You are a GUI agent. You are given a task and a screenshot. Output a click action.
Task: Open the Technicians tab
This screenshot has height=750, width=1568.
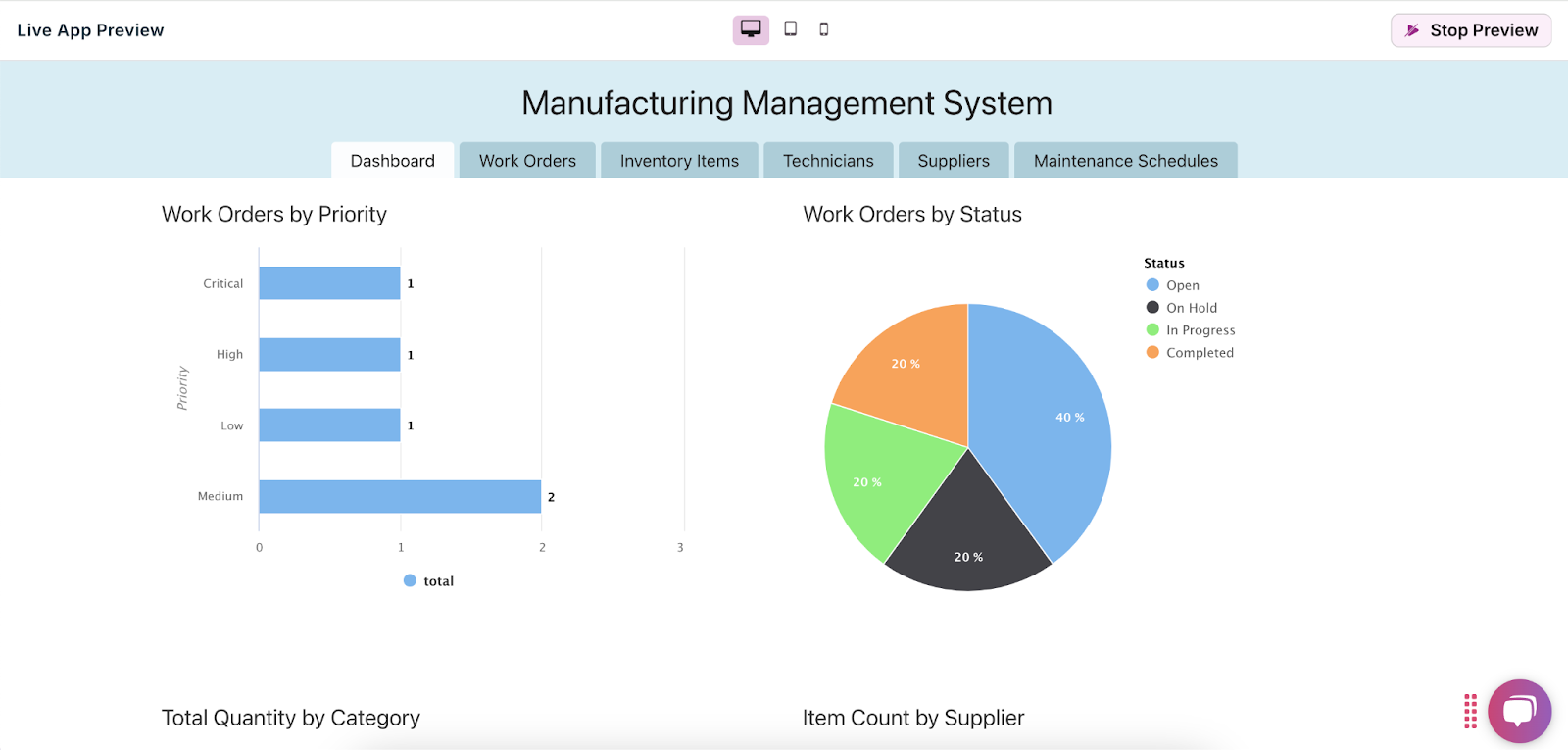pos(828,161)
